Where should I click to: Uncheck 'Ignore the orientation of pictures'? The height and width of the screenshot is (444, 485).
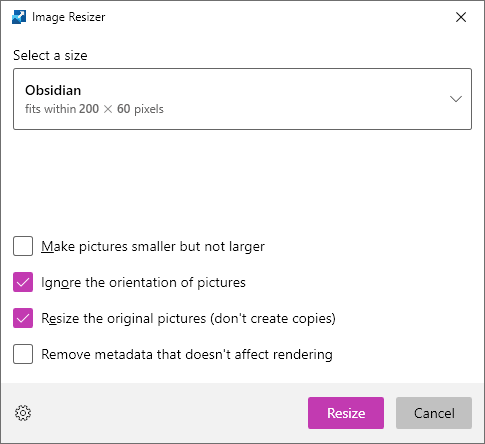pos(23,282)
